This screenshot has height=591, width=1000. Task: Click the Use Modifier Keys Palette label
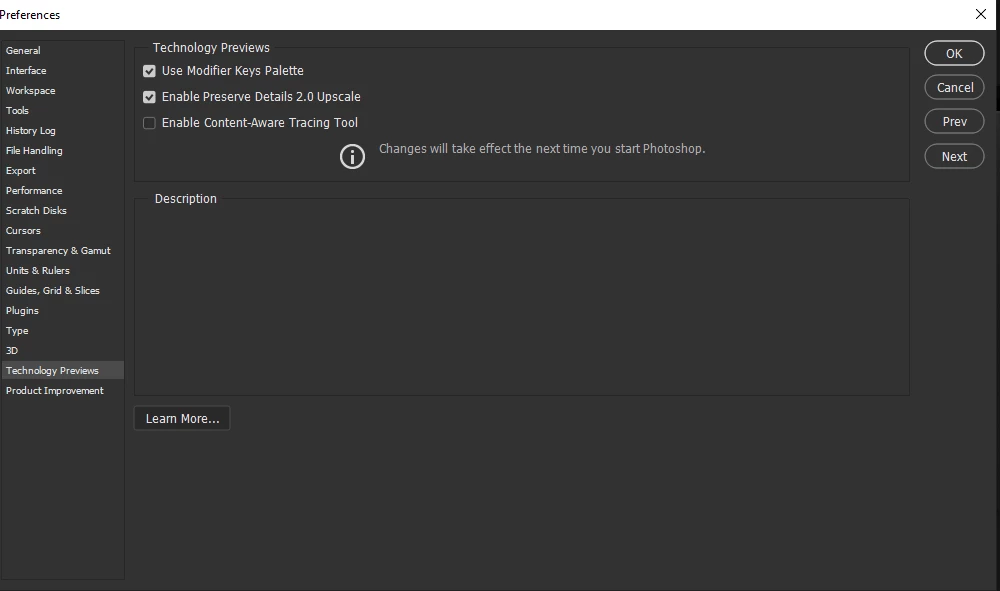(233, 71)
